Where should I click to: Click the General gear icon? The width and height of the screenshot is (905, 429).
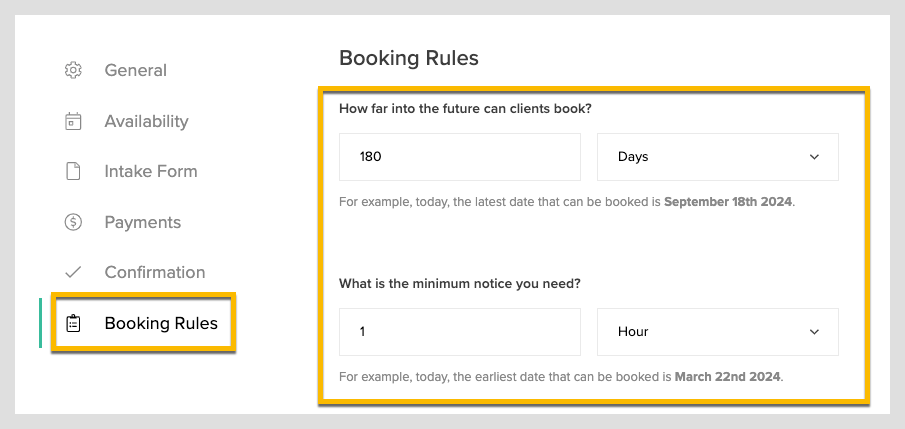[x=73, y=70]
